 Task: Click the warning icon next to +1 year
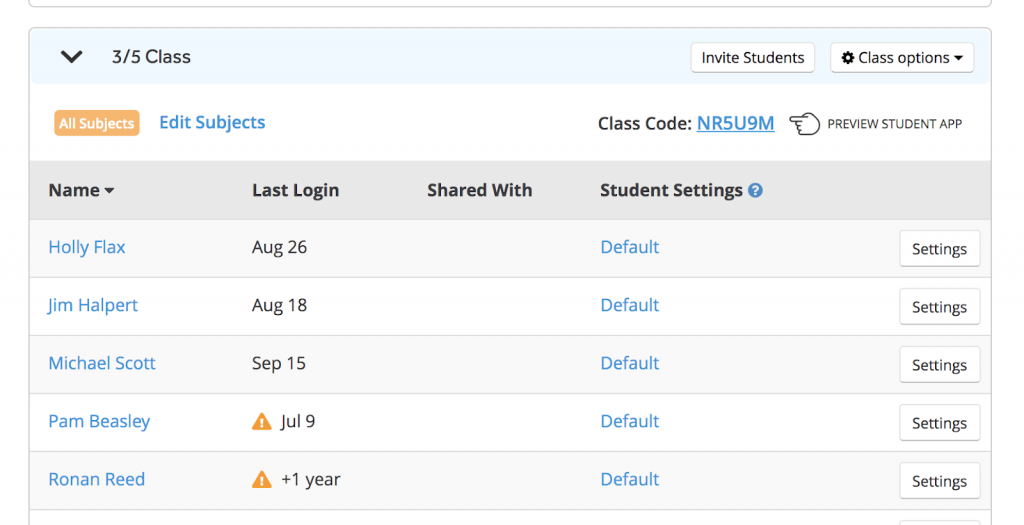tap(262, 480)
